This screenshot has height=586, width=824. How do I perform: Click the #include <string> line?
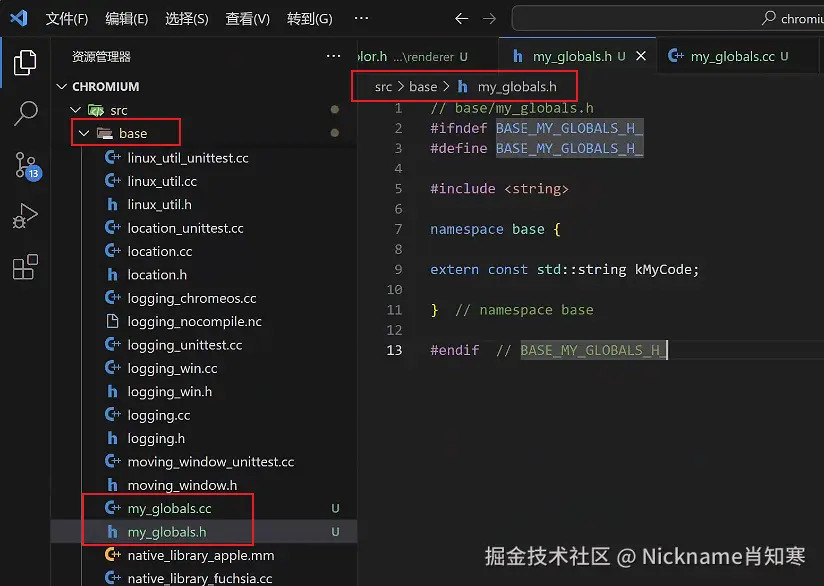tap(499, 189)
